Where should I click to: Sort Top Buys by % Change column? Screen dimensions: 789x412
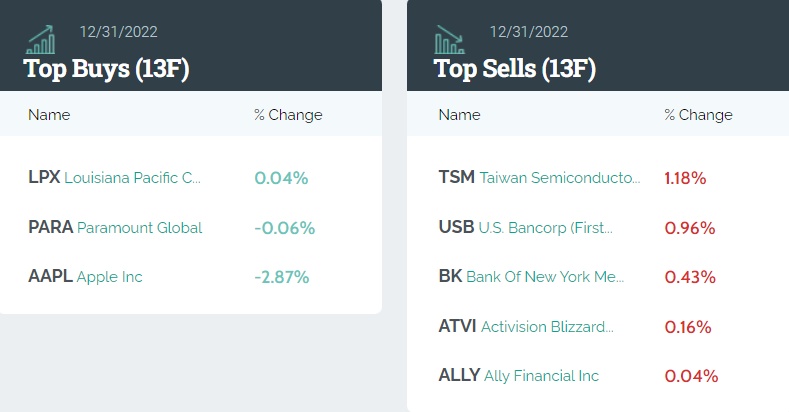(x=288, y=115)
